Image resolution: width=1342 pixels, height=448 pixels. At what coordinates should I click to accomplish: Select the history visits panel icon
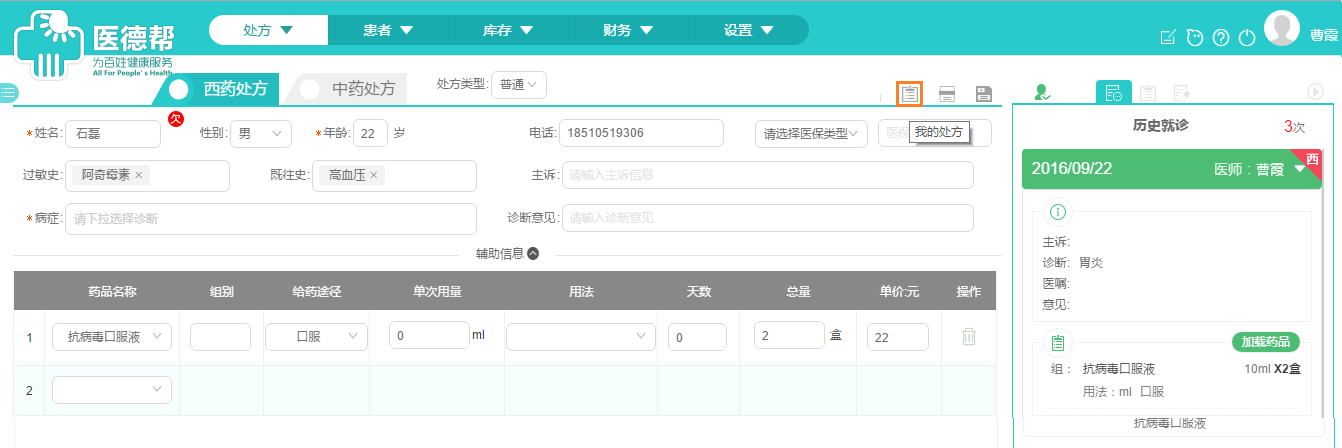[x=1112, y=93]
